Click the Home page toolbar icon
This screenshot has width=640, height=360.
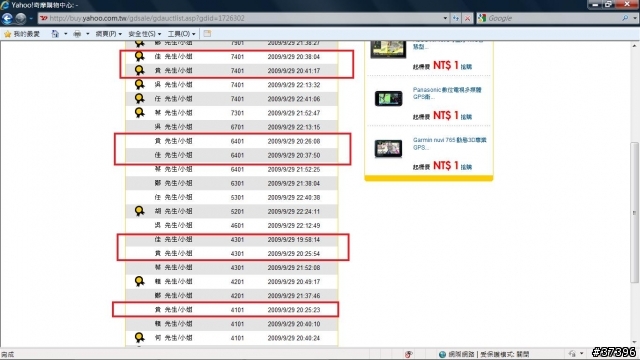pos(55,34)
